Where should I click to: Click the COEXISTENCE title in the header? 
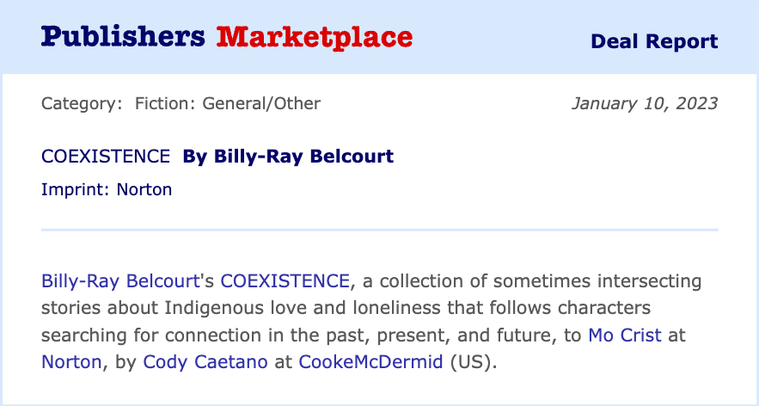106,157
